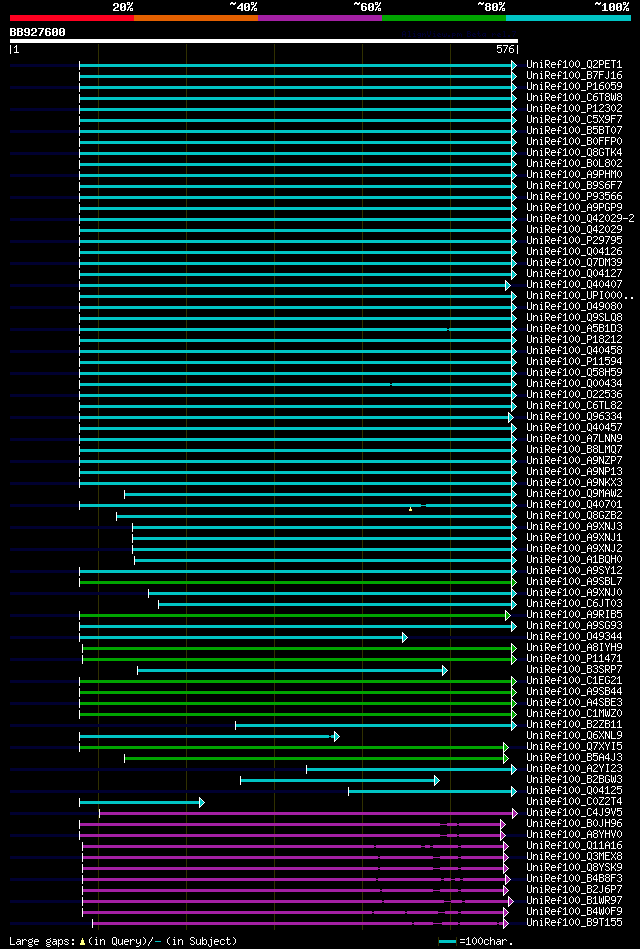Screen dimensions: 640x949
Task: Click the white BB927600 query length bar
Action: [264, 41]
